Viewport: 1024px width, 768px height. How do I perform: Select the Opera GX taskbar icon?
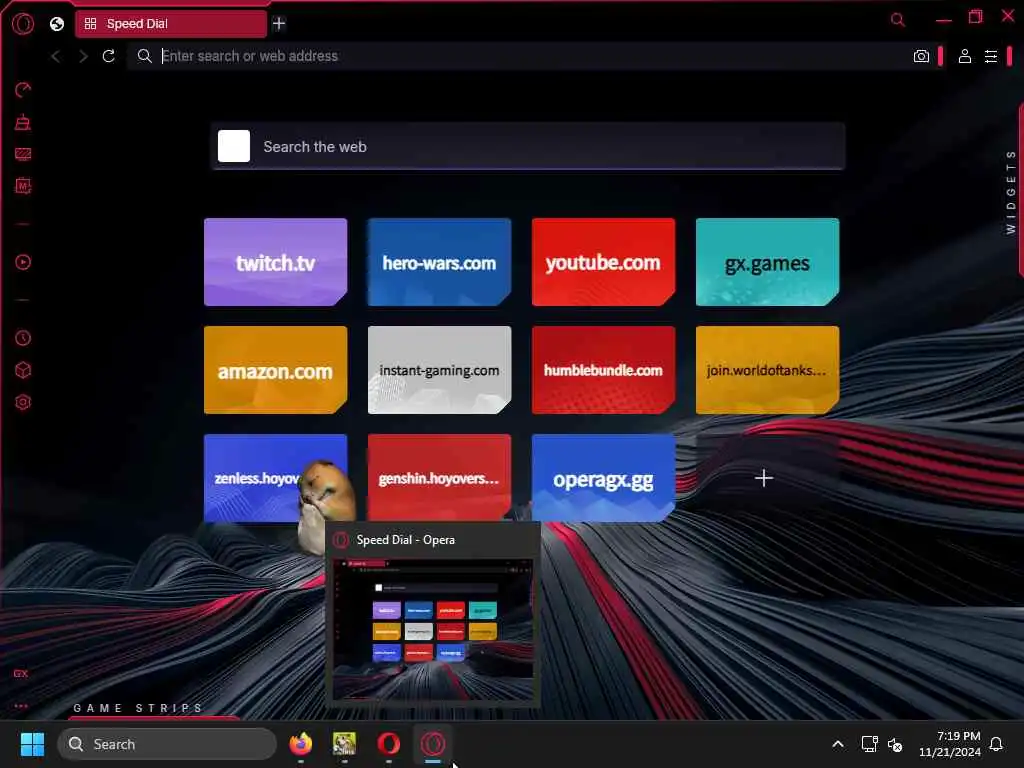(x=433, y=744)
